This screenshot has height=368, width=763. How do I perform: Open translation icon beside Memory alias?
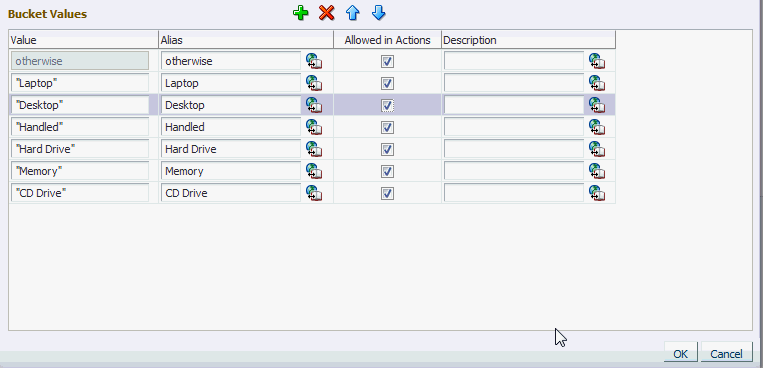(314, 171)
